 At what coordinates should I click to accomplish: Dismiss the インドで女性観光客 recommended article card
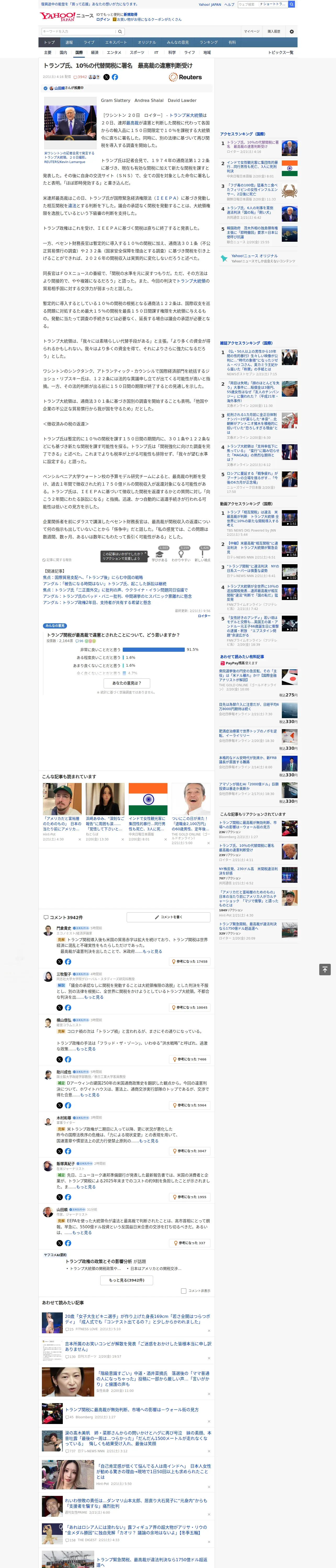[x=165, y=840]
